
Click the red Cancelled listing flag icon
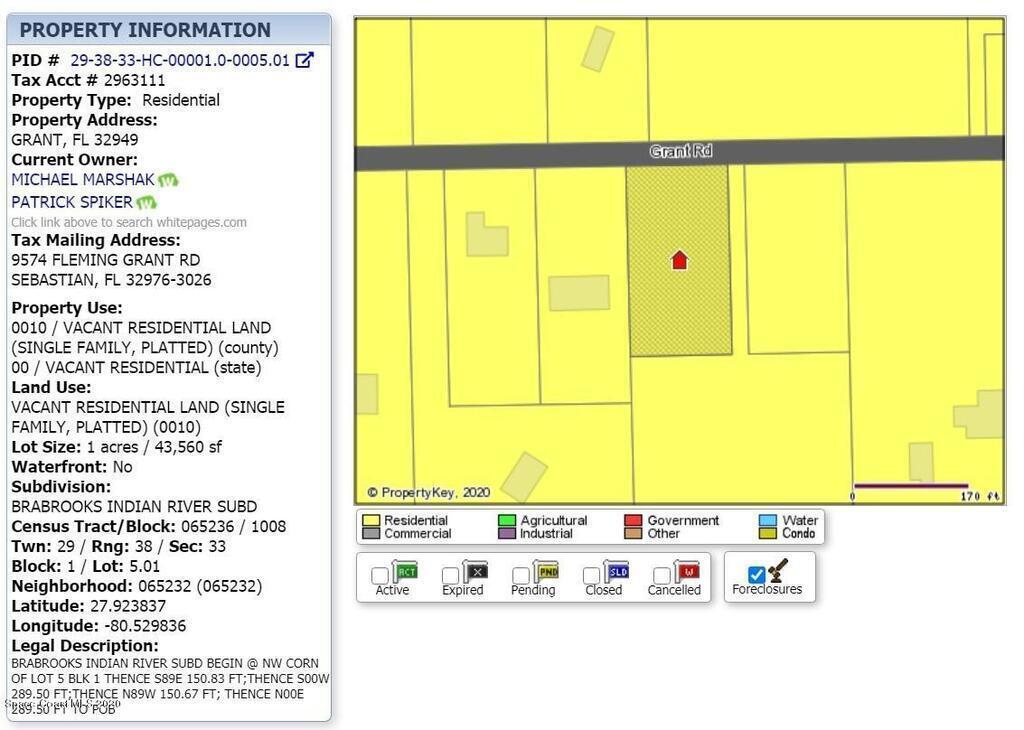coord(688,572)
